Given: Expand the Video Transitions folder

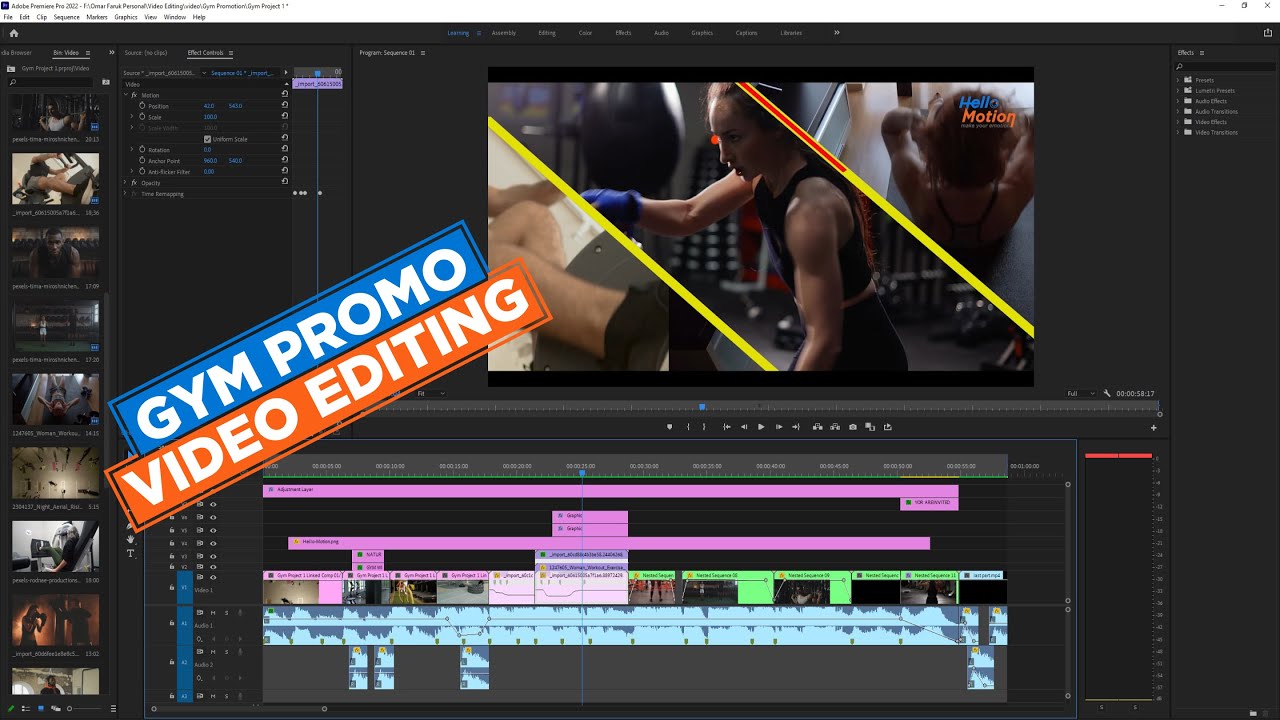Looking at the screenshot, I should pos(1179,132).
